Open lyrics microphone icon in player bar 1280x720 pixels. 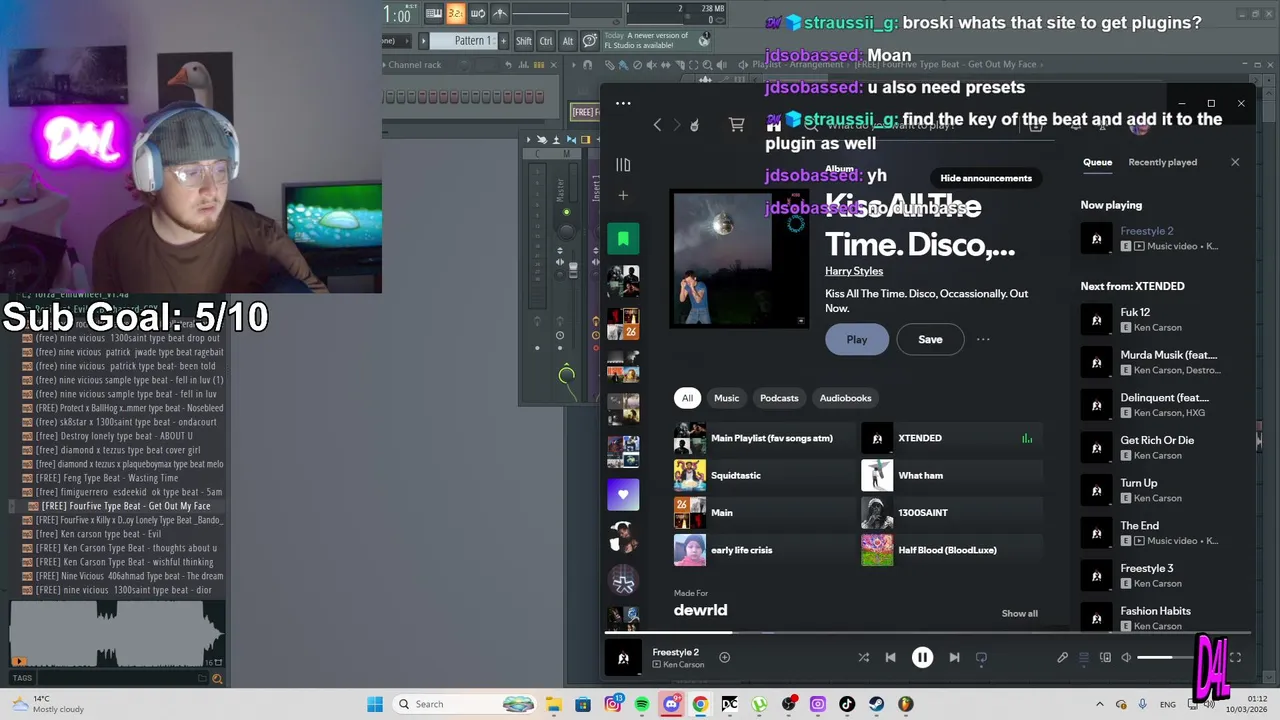pos(1062,657)
